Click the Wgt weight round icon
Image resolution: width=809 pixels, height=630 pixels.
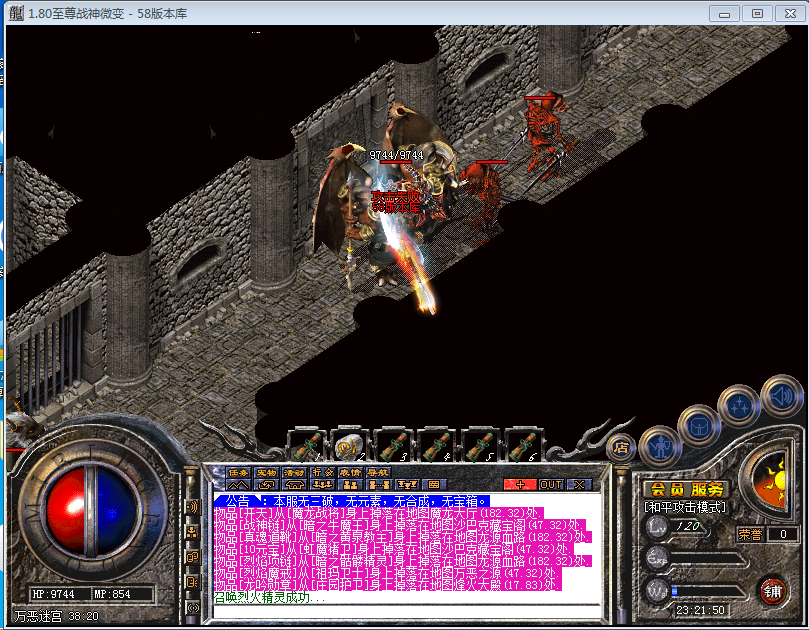[657, 591]
